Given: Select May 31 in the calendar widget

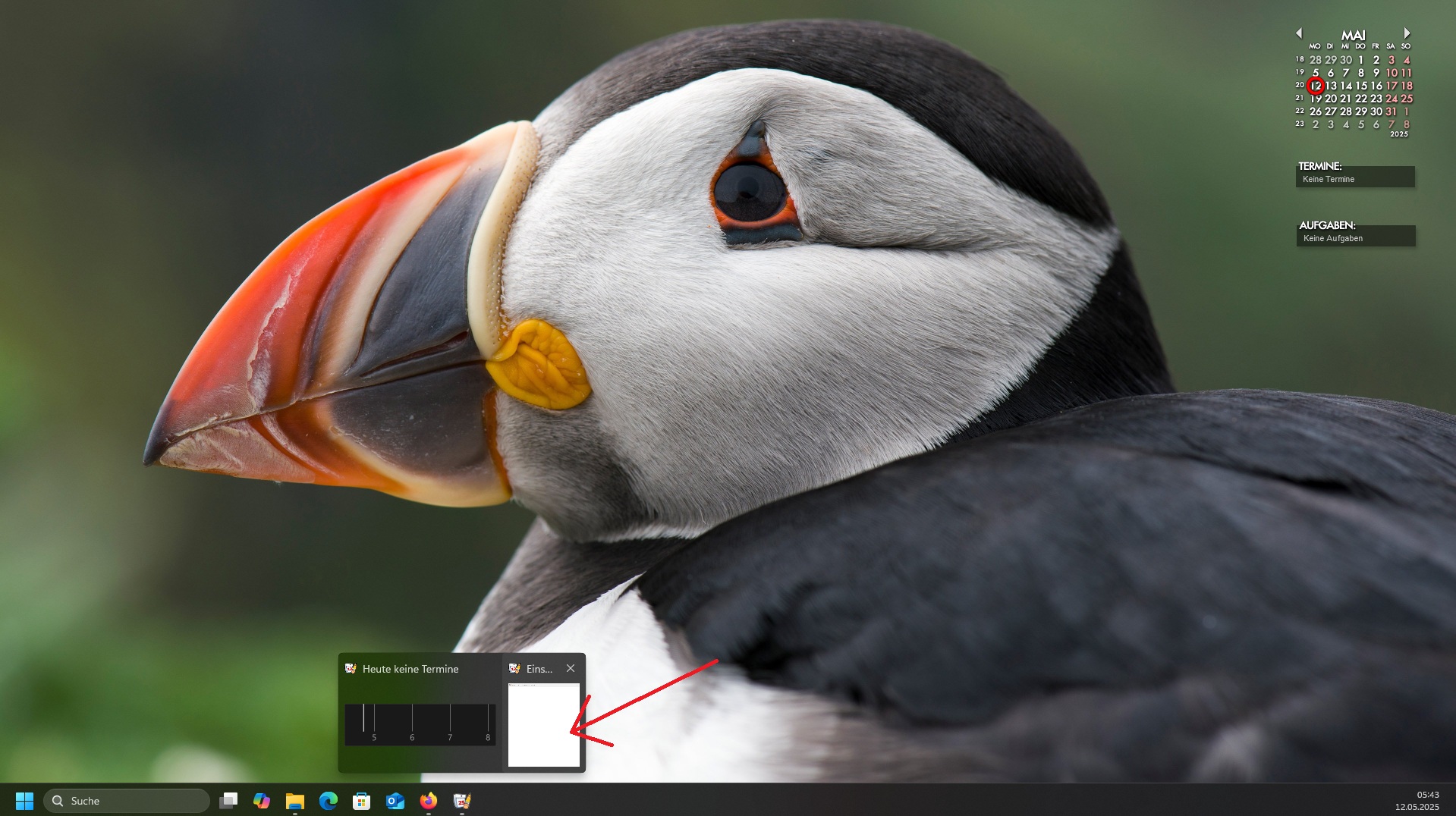Looking at the screenshot, I should [x=1391, y=111].
